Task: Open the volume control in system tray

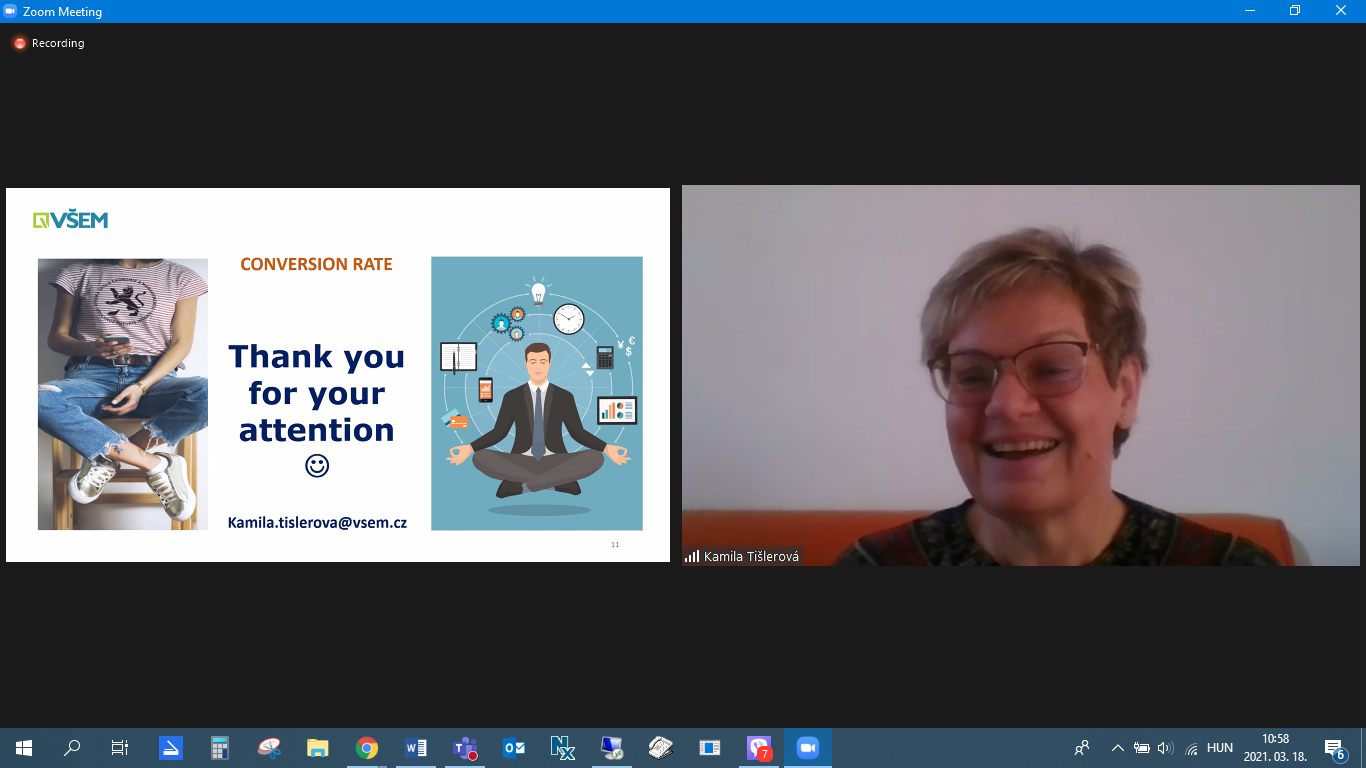Action: [x=1165, y=748]
